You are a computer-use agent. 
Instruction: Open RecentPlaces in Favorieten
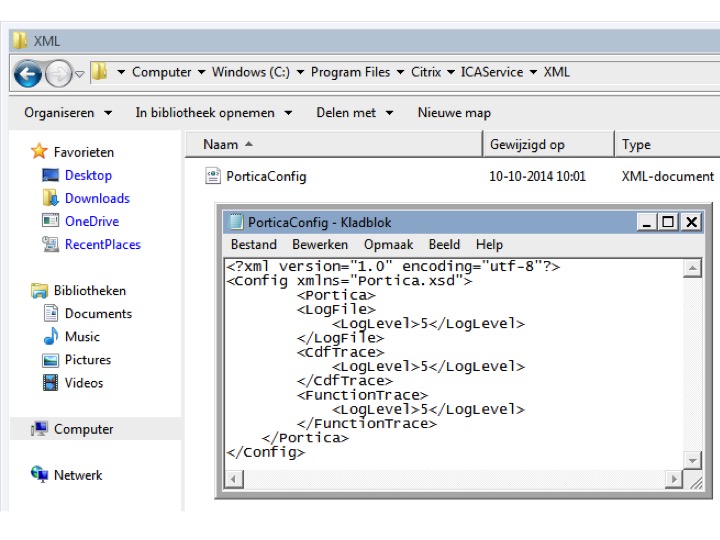point(103,244)
